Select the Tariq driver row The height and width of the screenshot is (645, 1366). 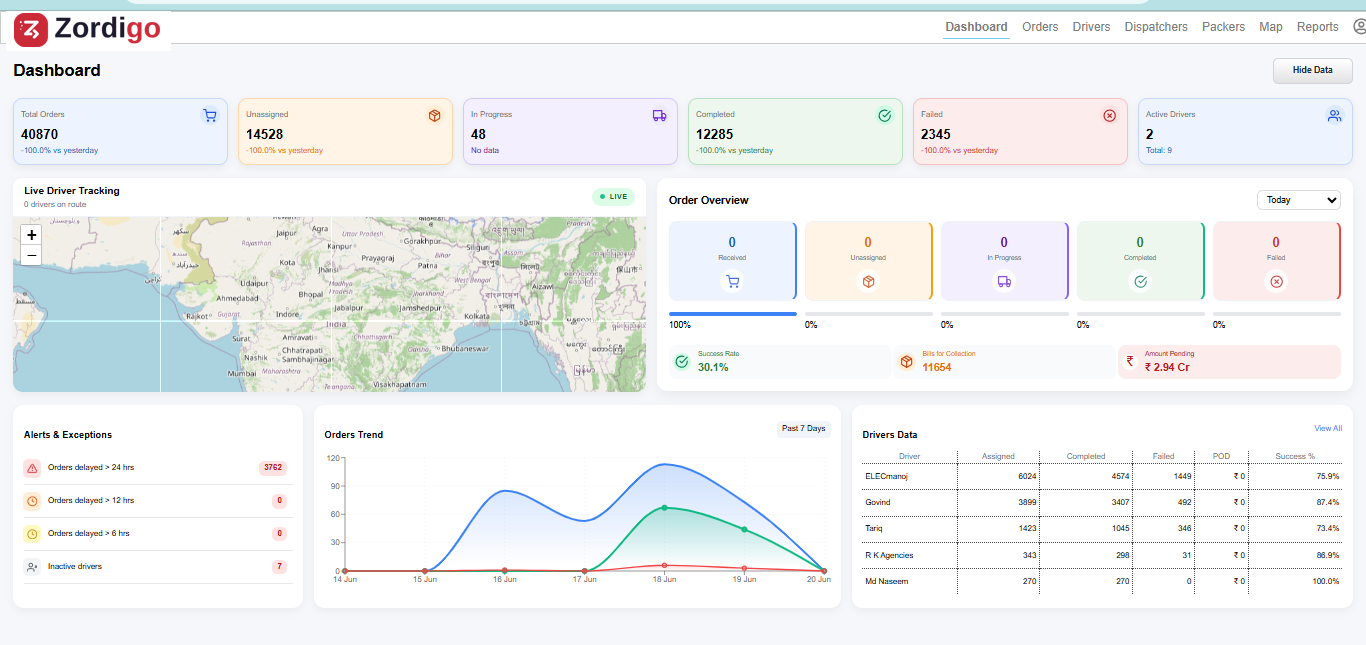click(1101, 529)
